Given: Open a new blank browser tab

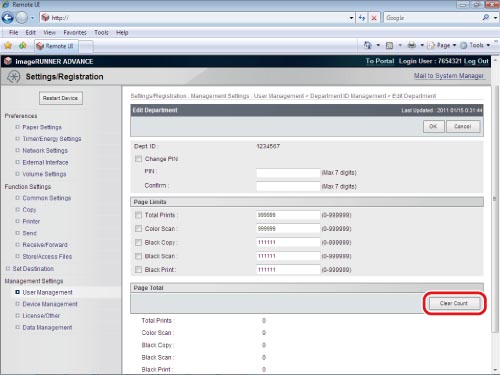Looking at the screenshot, I should 86,46.
